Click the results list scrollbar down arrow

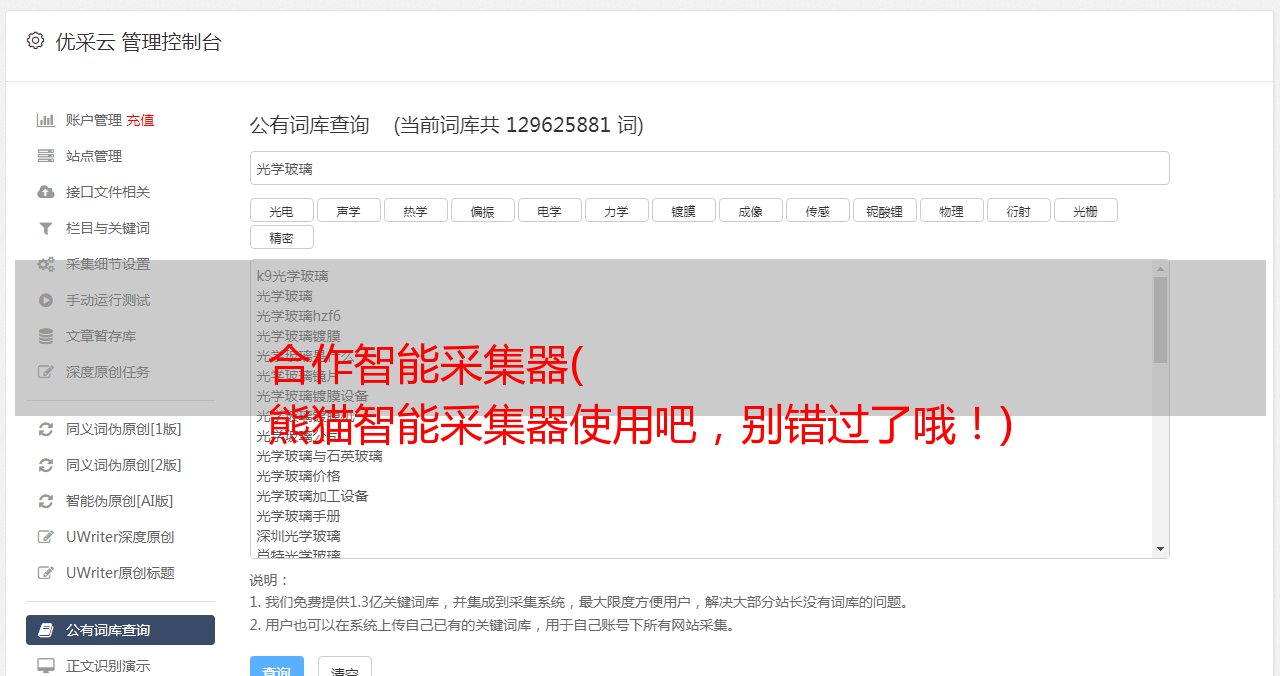(1160, 549)
